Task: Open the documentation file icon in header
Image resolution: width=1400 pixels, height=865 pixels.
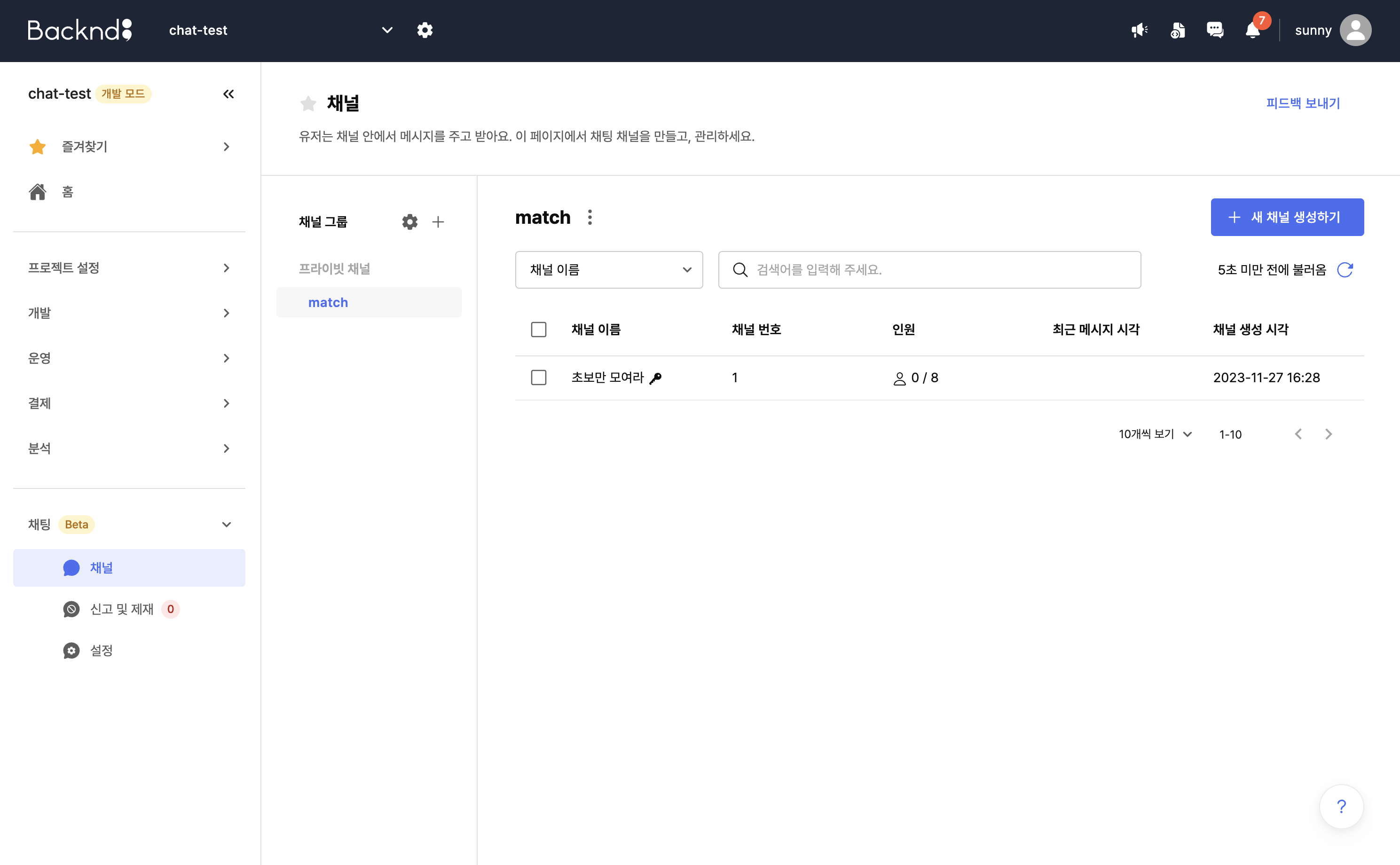Action: pos(1178,30)
